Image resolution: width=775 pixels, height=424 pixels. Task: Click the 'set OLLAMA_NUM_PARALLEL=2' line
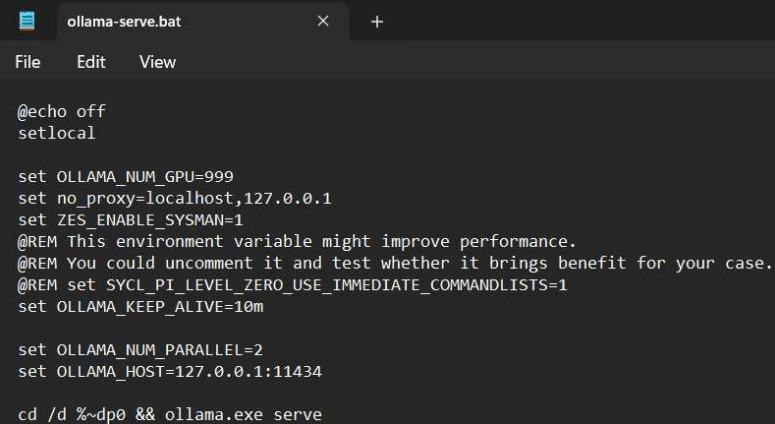pyautogui.click(x=140, y=351)
